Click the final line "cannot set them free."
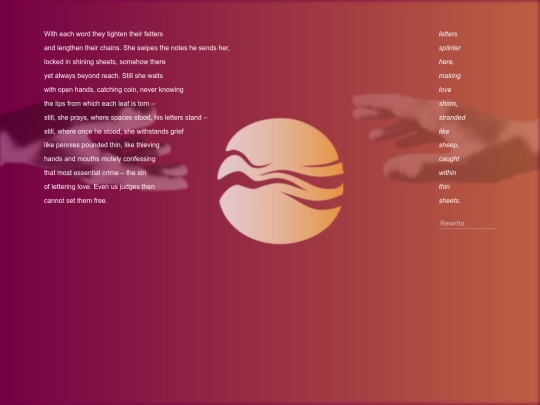This screenshot has height=405, width=540. click(x=75, y=201)
